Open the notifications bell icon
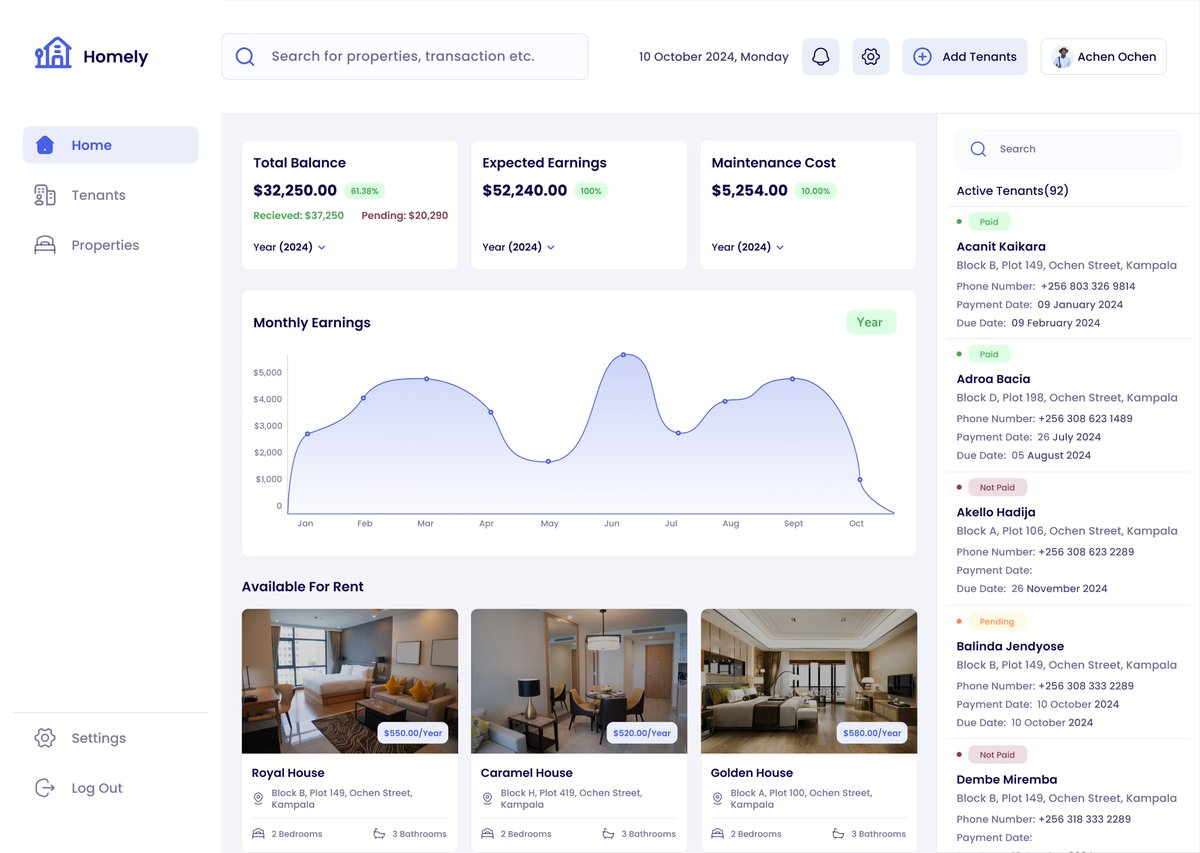This screenshot has width=1200, height=853. coord(821,57)
